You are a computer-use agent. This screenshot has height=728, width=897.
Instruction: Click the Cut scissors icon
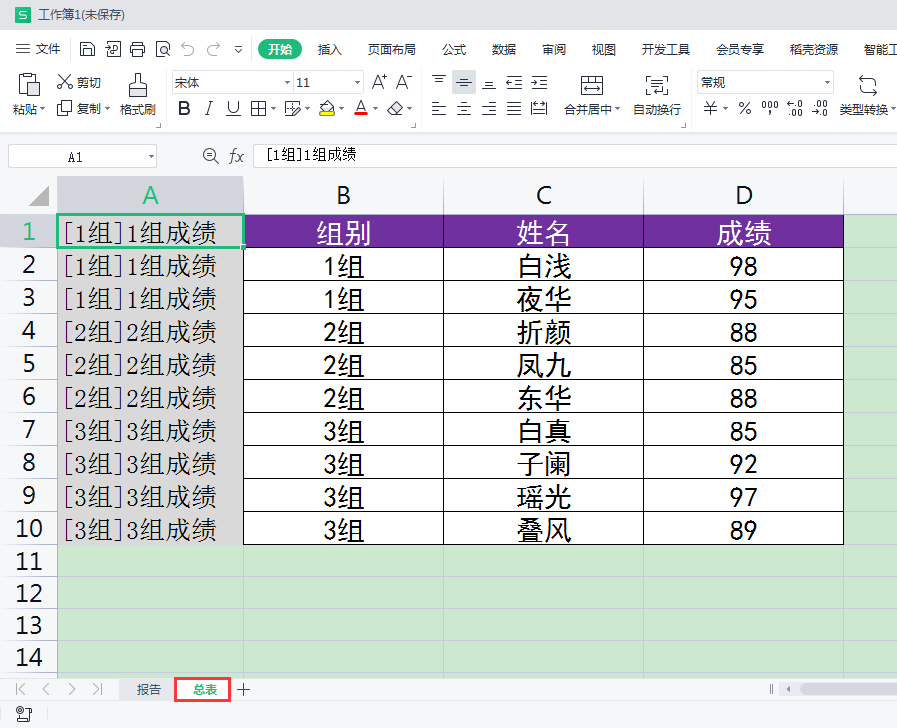[x=64, y=82]
